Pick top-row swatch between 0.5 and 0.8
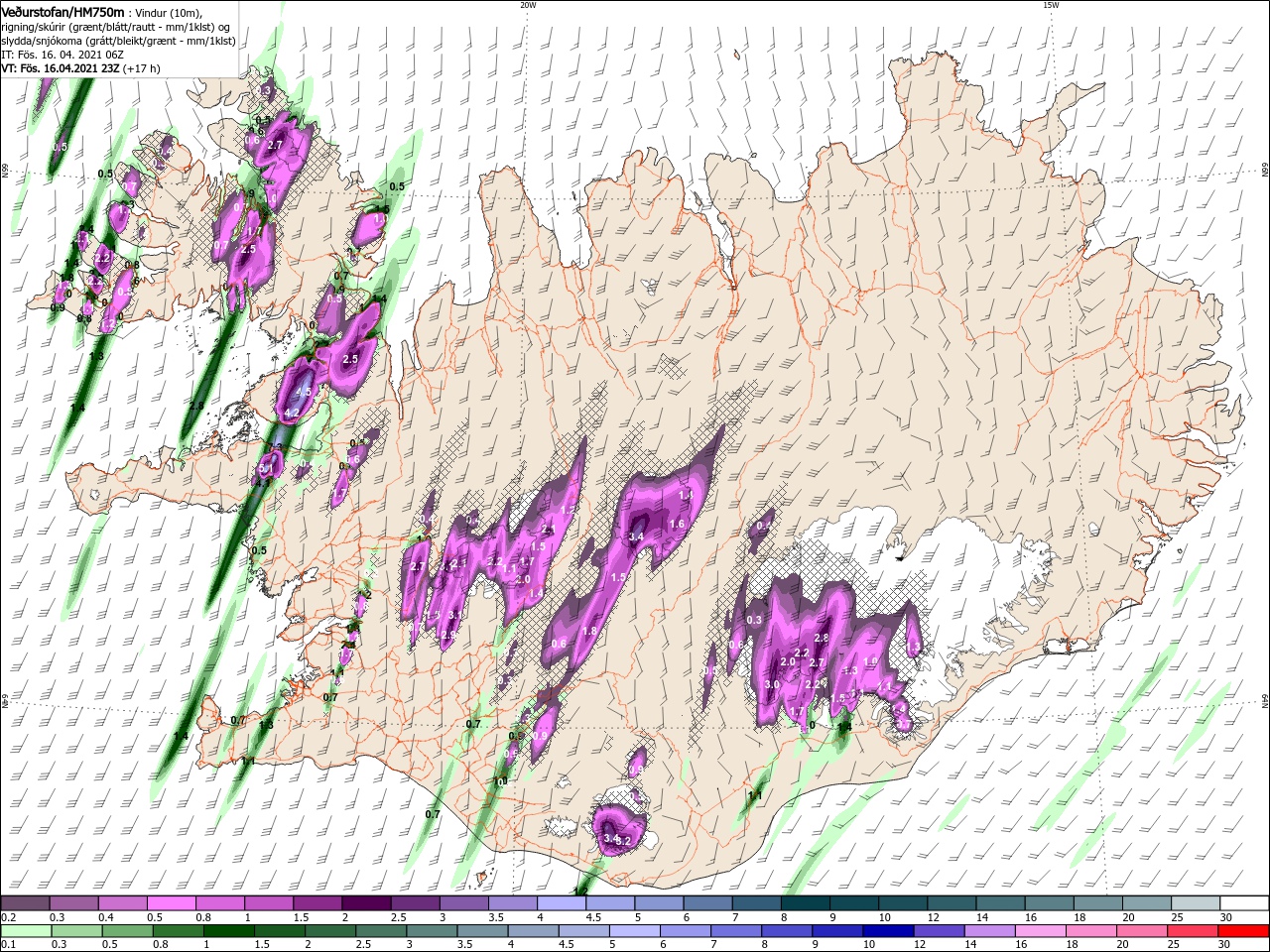Viewport: 1270px width, 952px height. tap(171, 903)
